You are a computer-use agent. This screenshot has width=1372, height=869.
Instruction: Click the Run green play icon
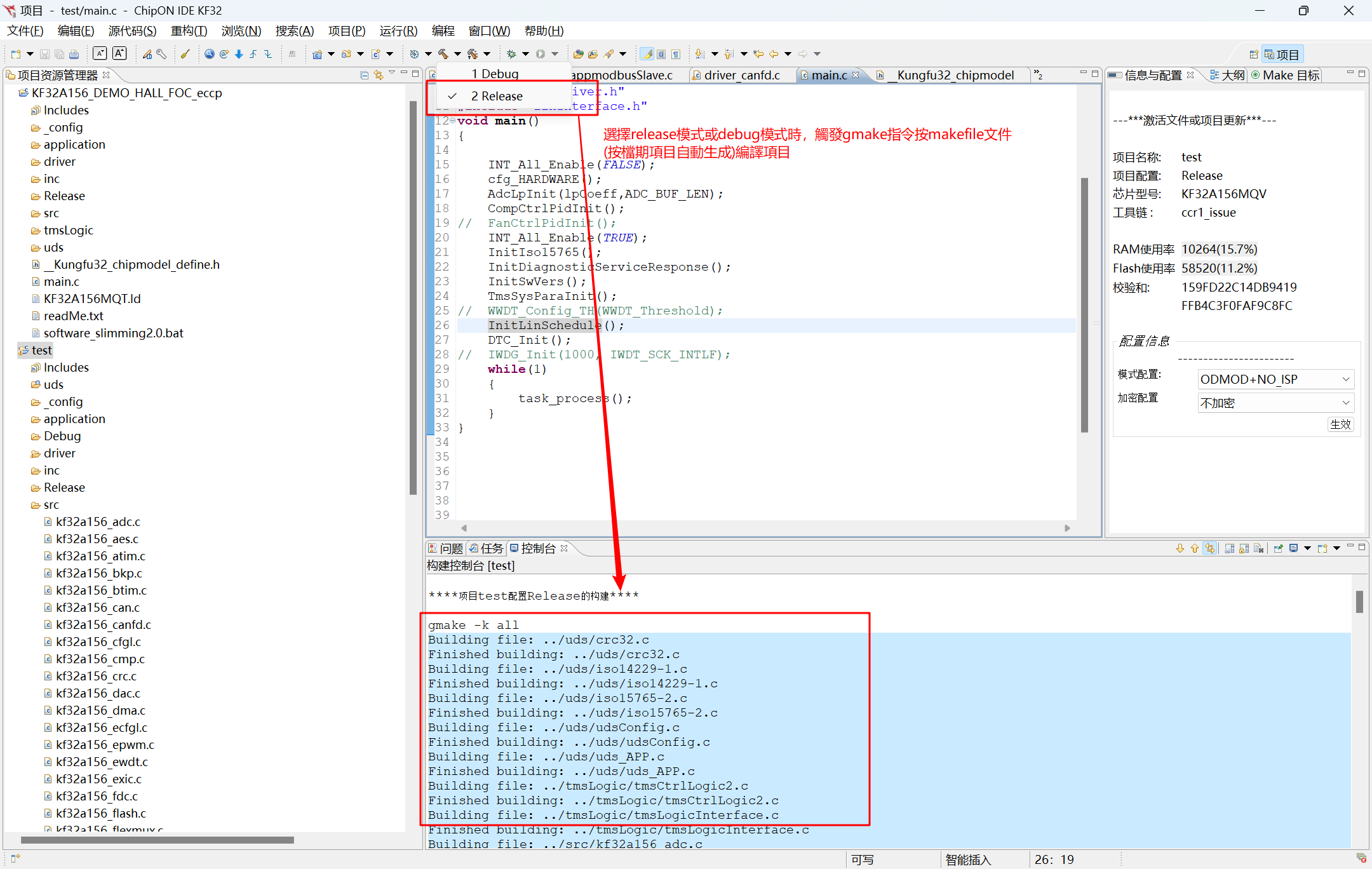pyautogui.click(x=541, y=54)
